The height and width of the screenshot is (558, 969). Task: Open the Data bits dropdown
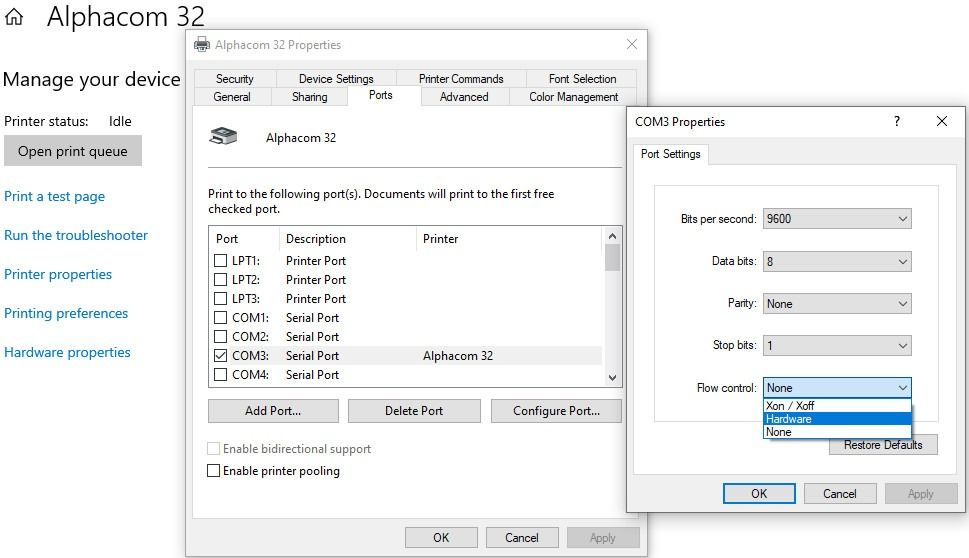[x=837, y=261]
